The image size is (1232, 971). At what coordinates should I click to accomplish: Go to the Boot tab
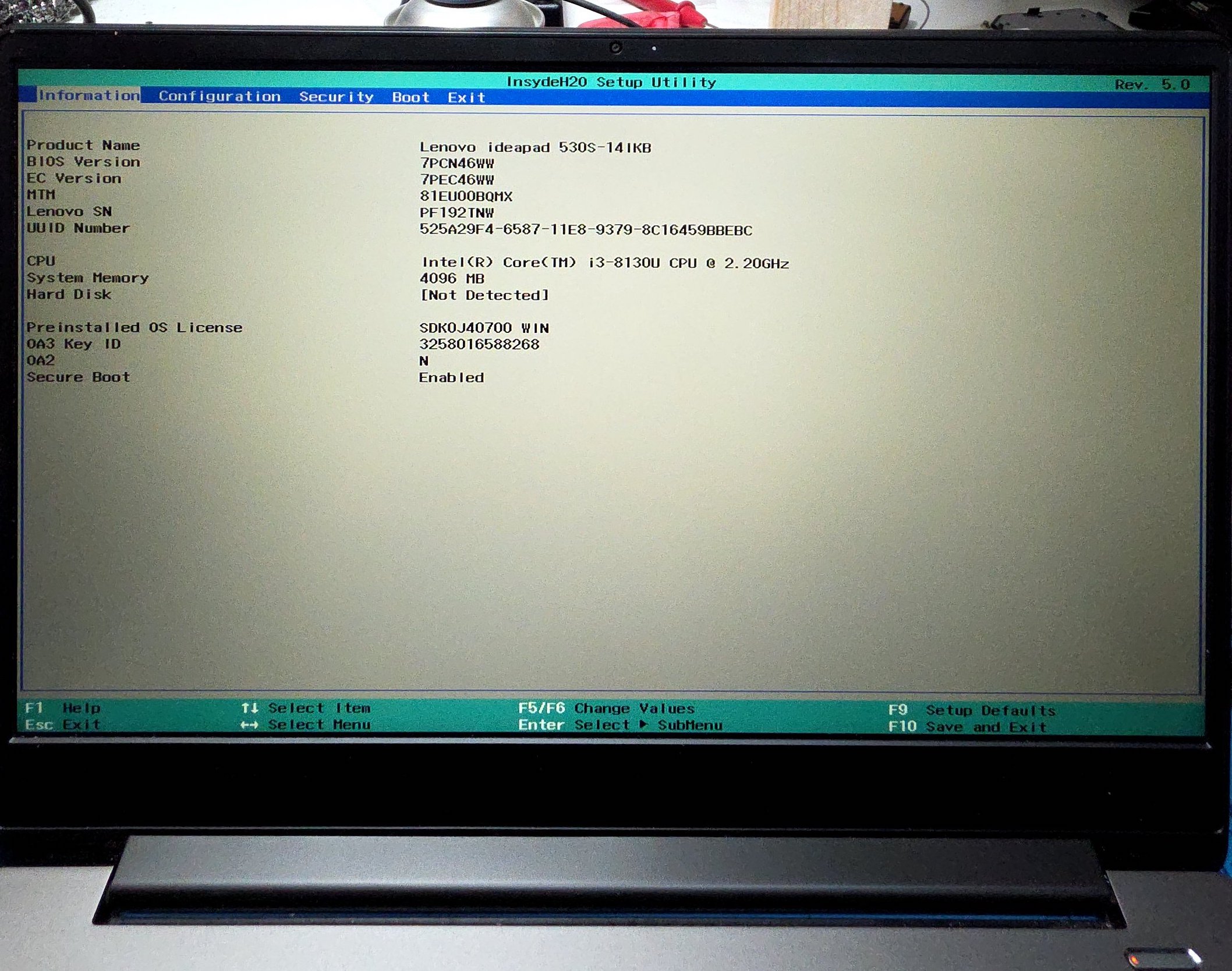click(x=410, y=97)
